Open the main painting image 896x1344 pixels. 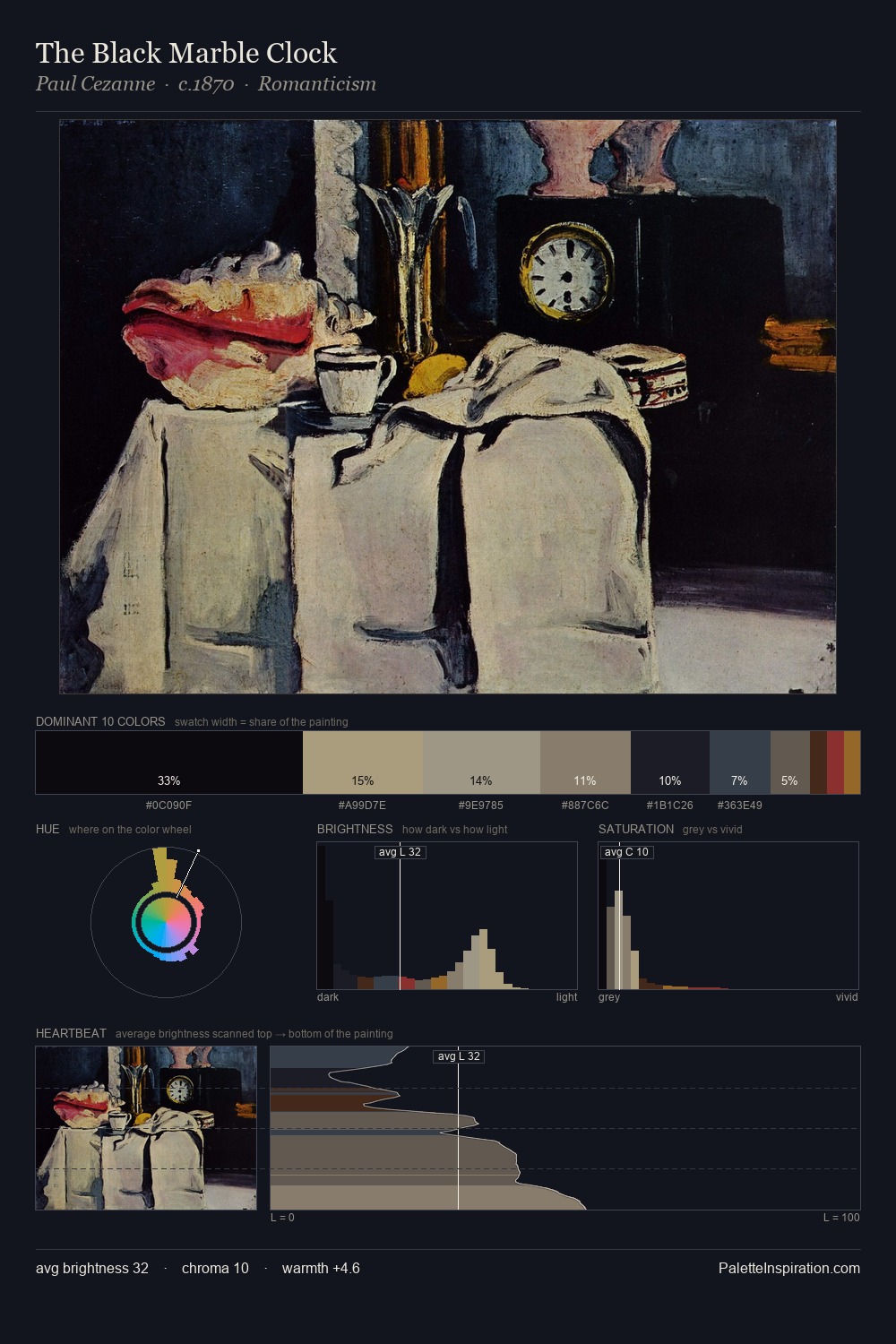[x=448, y=407]
